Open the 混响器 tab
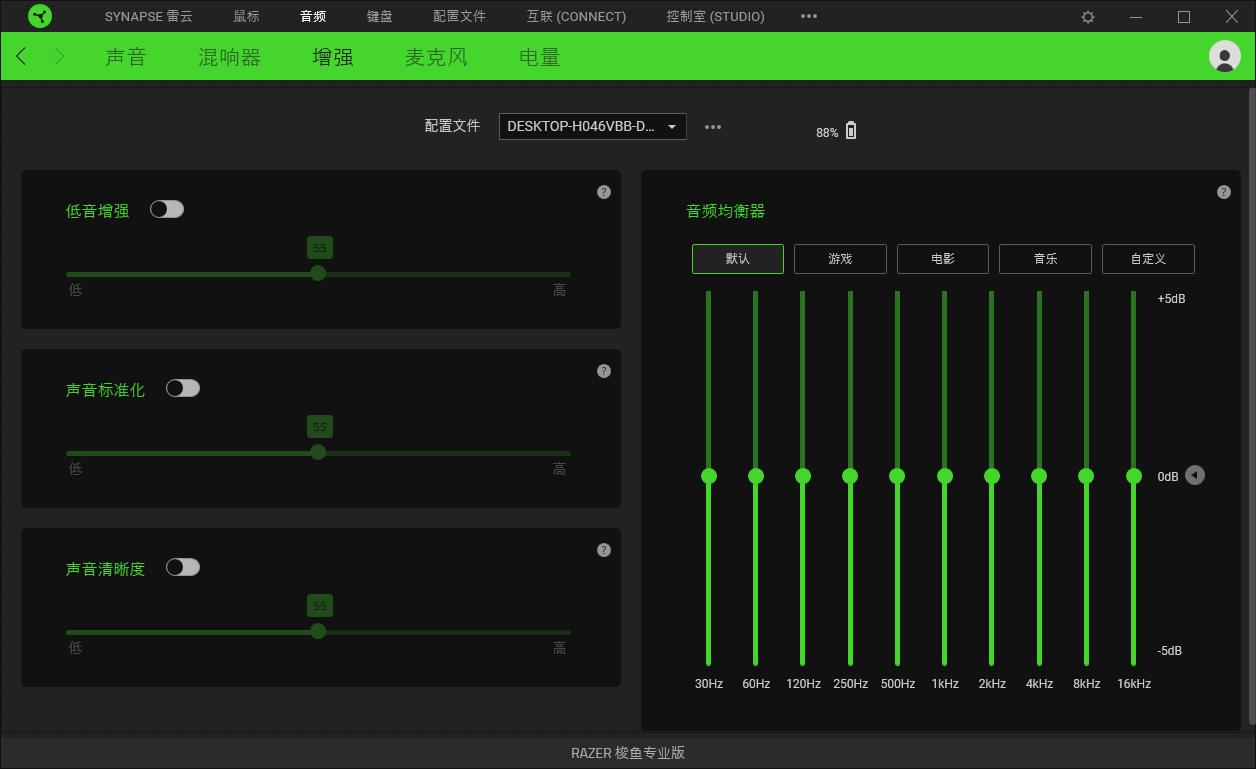Image resolution: width=1256 pixels, height=769 pixels. [229, 57]
